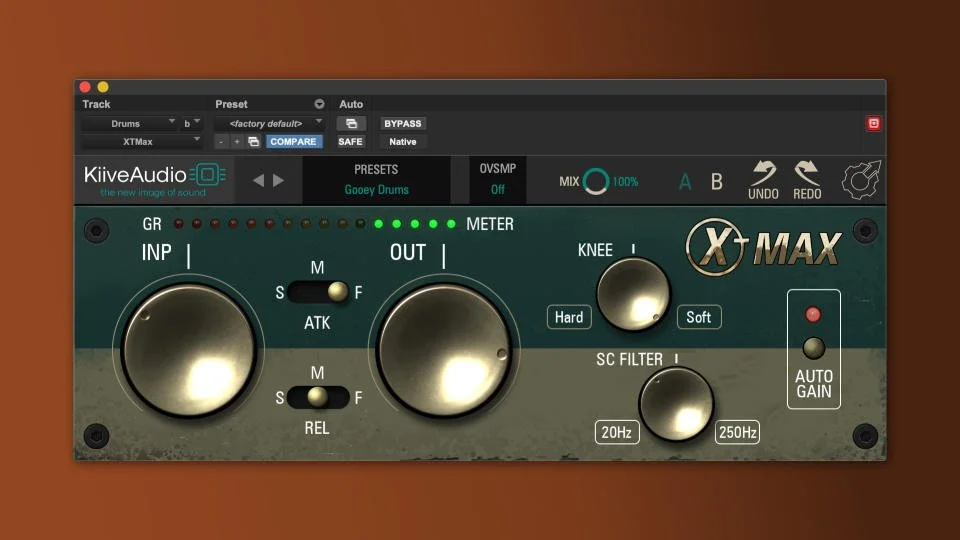Click the Redo arrow icon
This screenshot has width=960, height=540.
point(807,173)
